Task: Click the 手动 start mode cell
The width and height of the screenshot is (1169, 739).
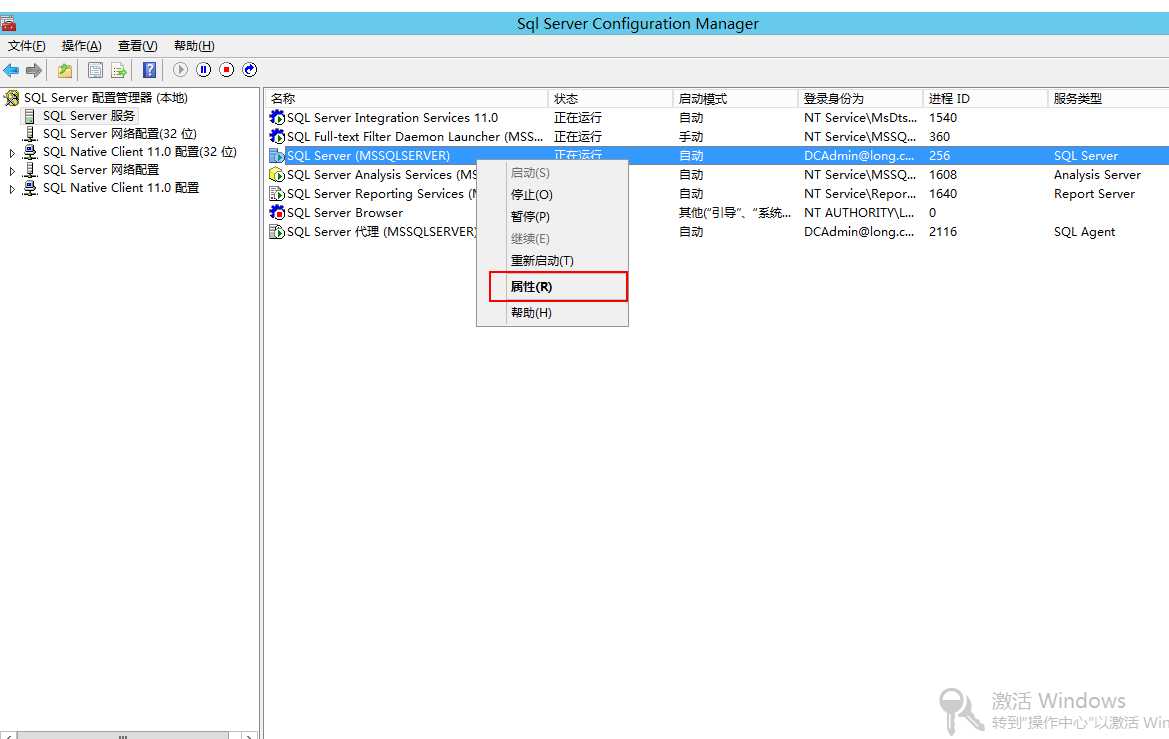Action: click(x=690, y=136)
